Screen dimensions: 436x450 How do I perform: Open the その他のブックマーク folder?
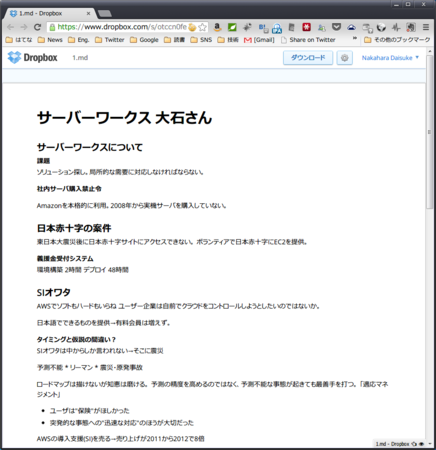pyautogui.click(x=397, y=40)
